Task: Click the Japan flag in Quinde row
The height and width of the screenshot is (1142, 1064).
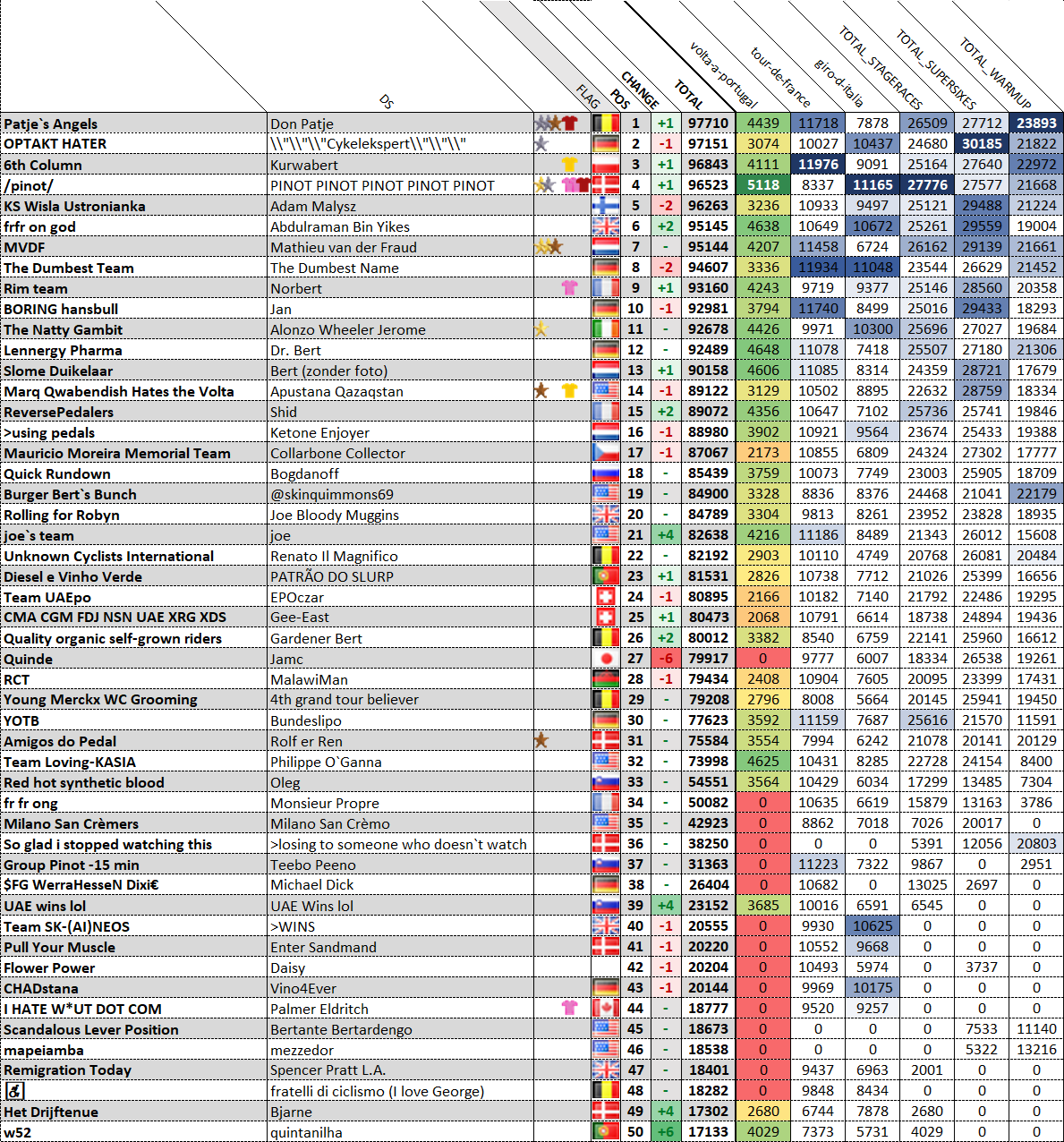Action: coord(606,659)
